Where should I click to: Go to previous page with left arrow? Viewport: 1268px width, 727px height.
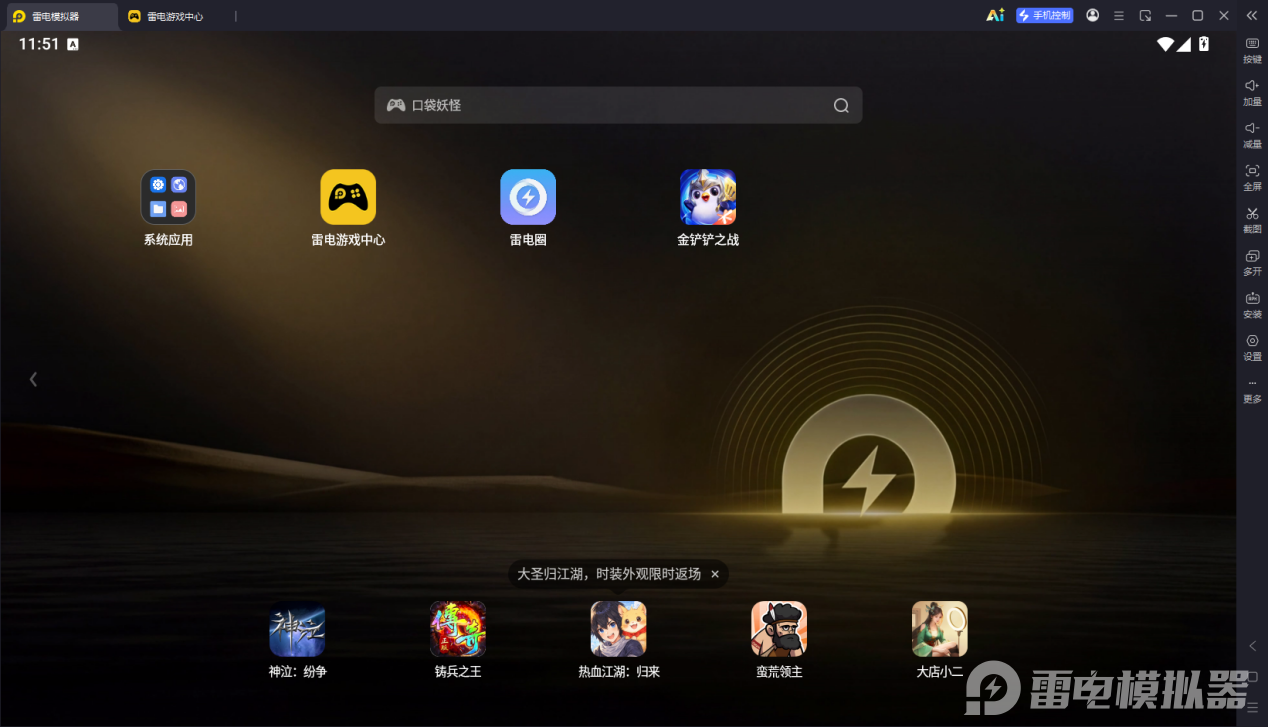click(x=33, y=379)
